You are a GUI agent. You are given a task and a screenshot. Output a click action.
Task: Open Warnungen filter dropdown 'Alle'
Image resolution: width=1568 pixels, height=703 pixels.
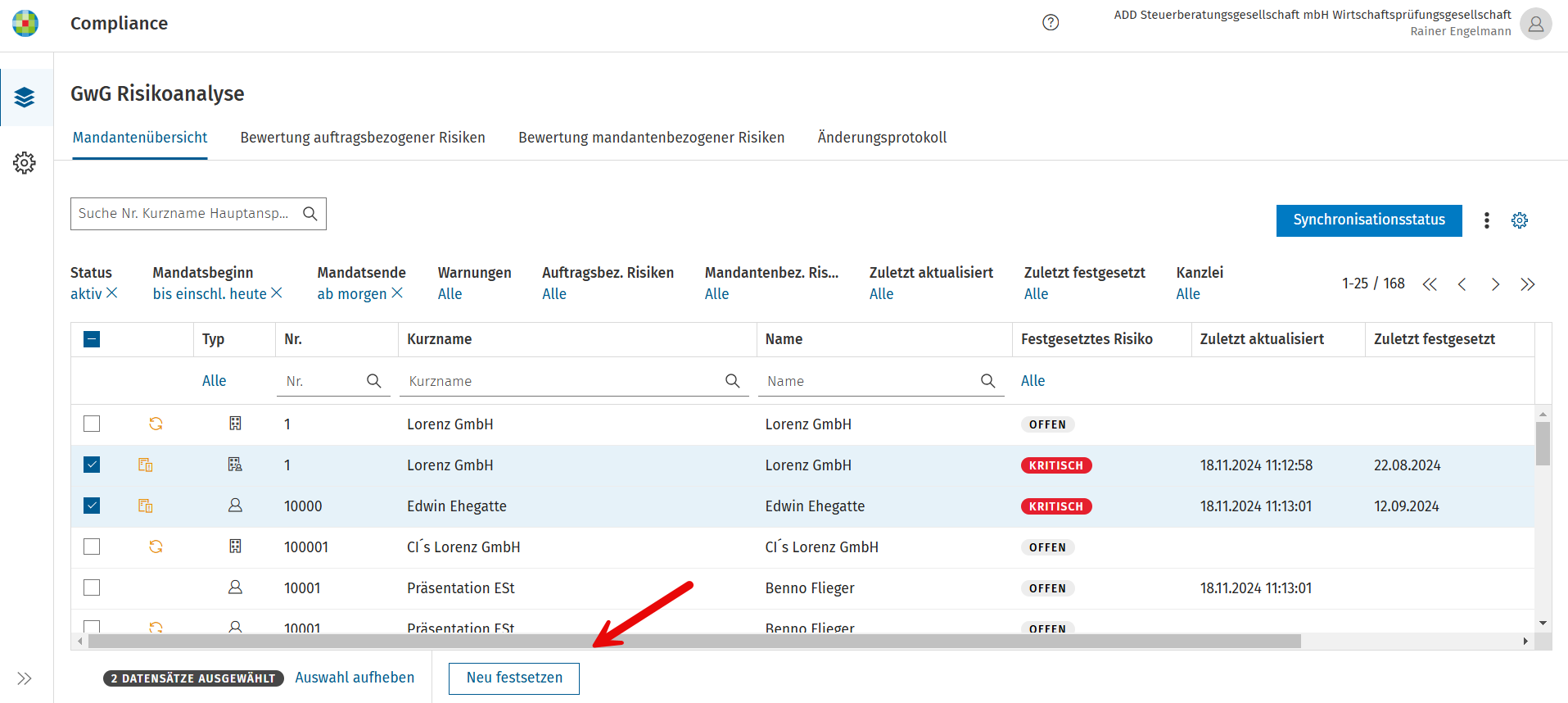(x=450, y=294)
